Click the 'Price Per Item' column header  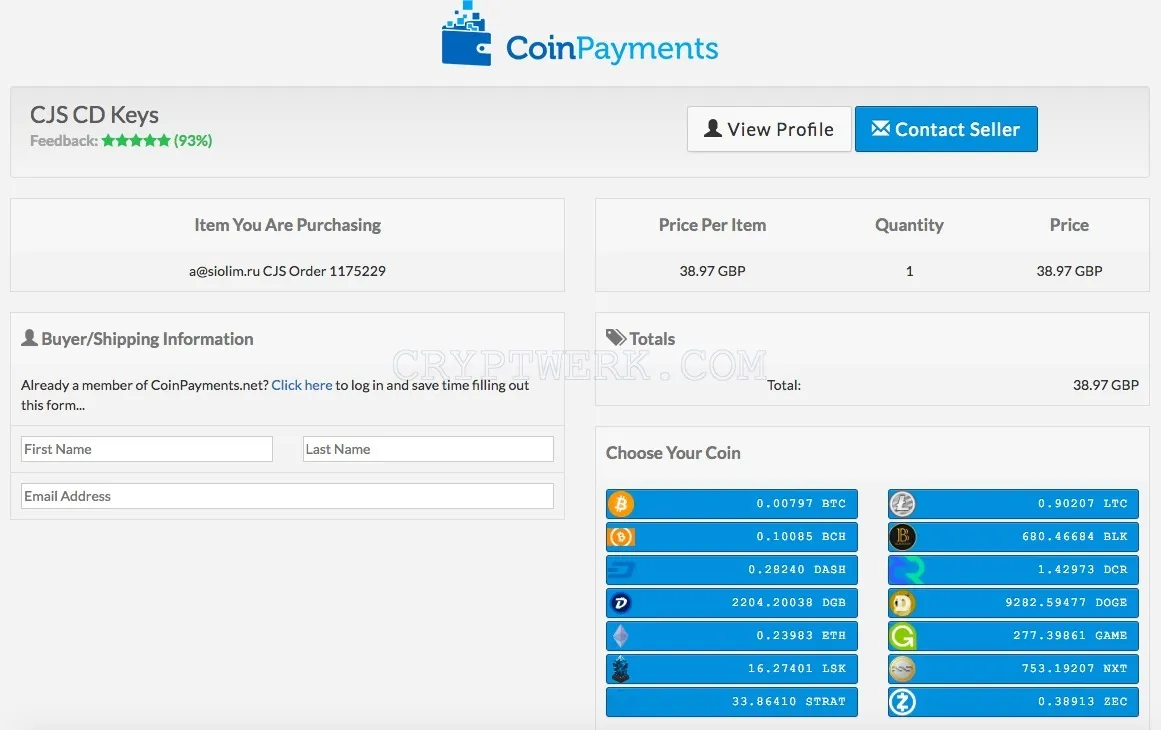coord(712,225)
